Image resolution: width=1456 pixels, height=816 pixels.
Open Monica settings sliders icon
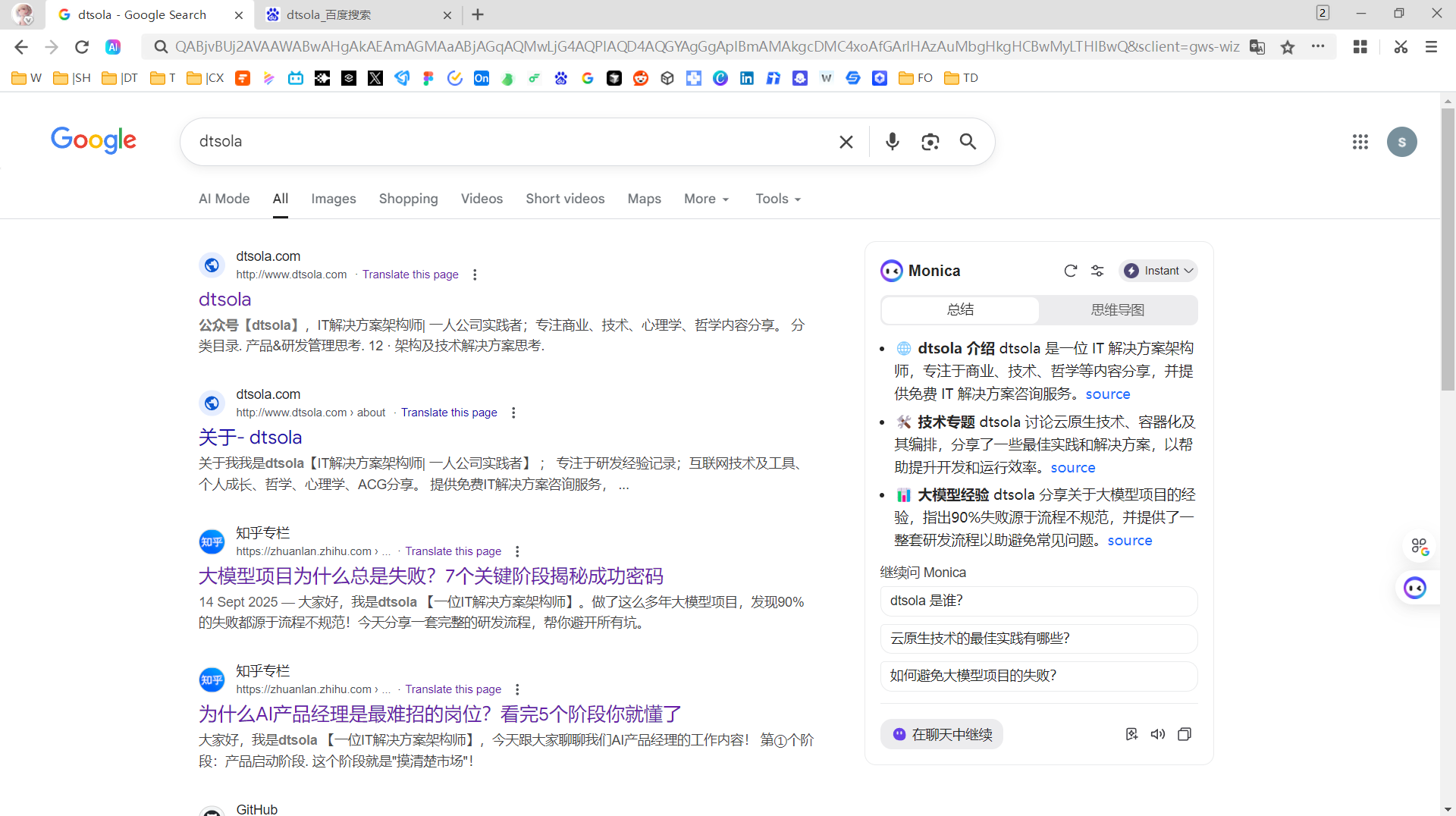pyautogui.click(x=1097, y=271)
